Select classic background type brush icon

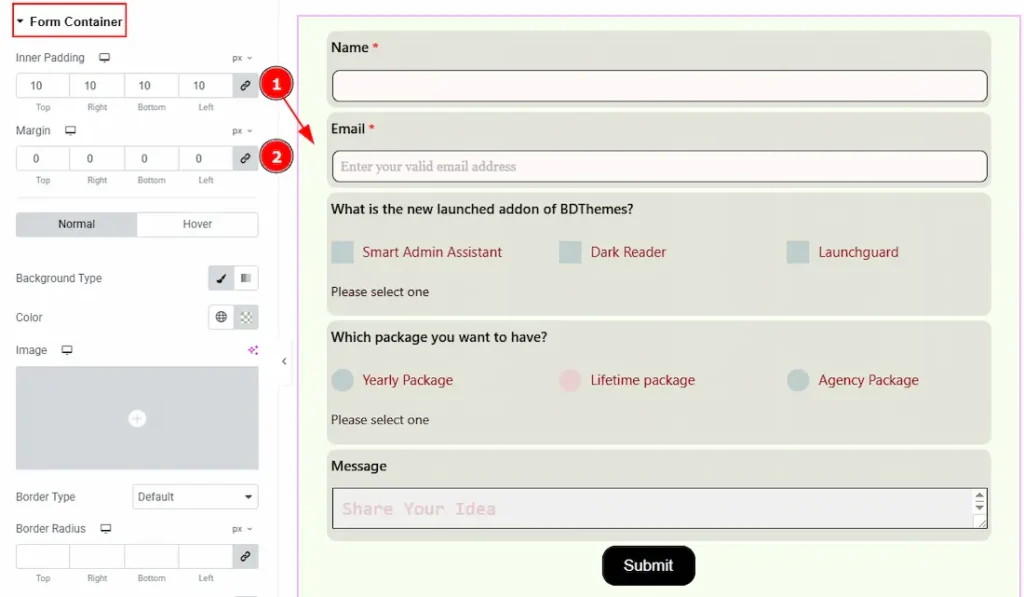click(x=221, y=278)
